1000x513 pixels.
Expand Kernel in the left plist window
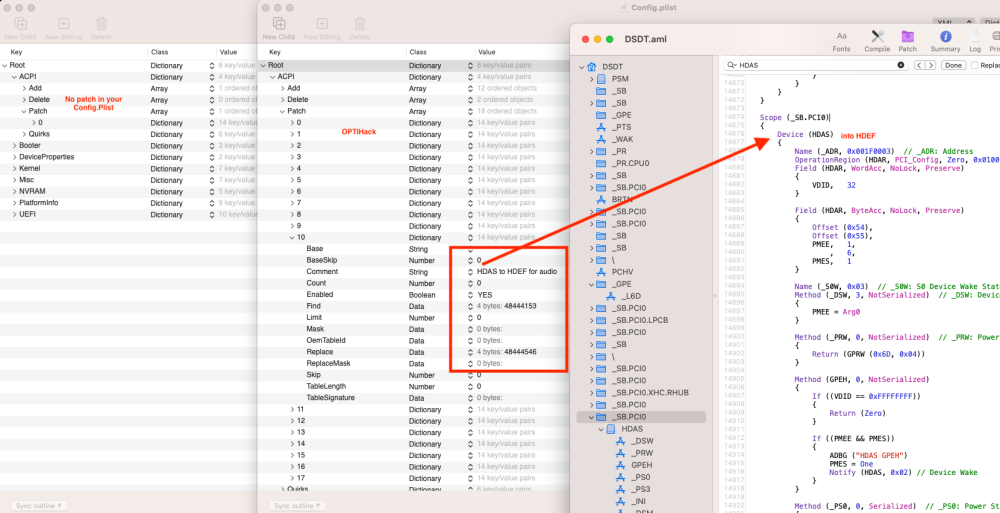(14, 168)
